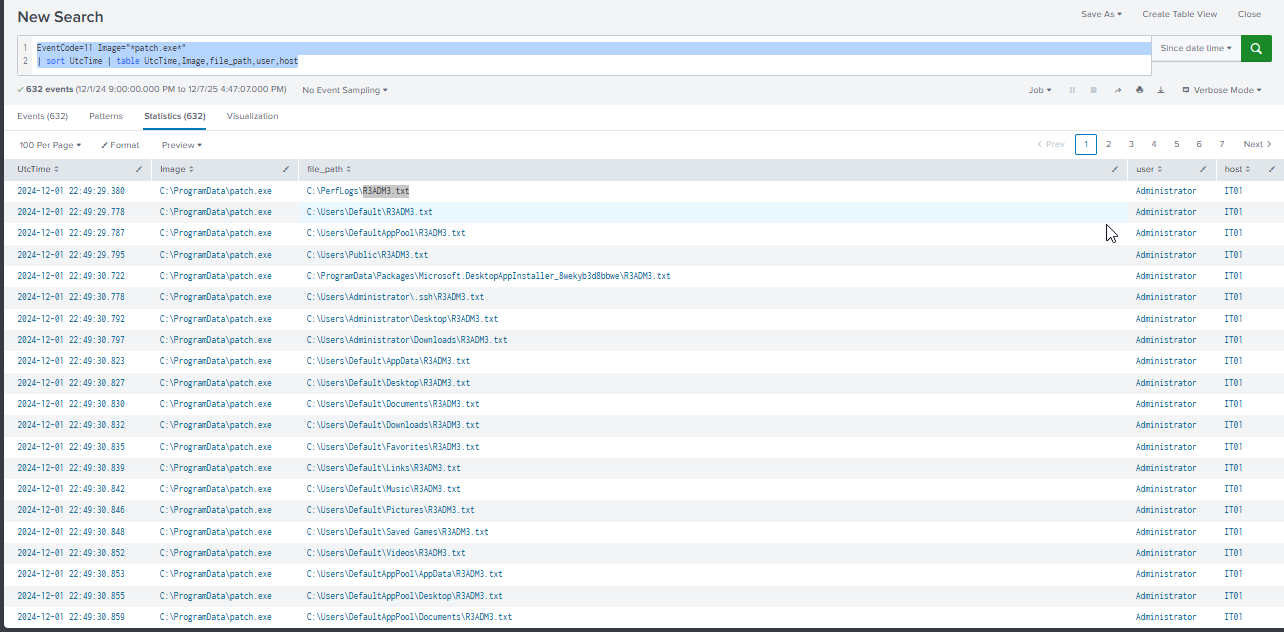Screen dimensions: 1284x632
Task: Sort results by the user column header
Action: tap(1147, 169)
